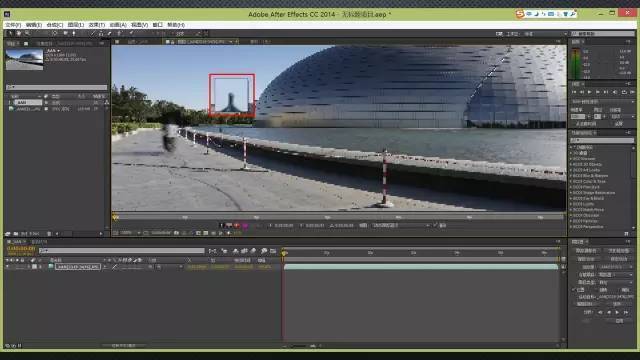640x360 pixels.
Task: Open the 效果(T) Effect menu
Action: click(x=97, y=25)
